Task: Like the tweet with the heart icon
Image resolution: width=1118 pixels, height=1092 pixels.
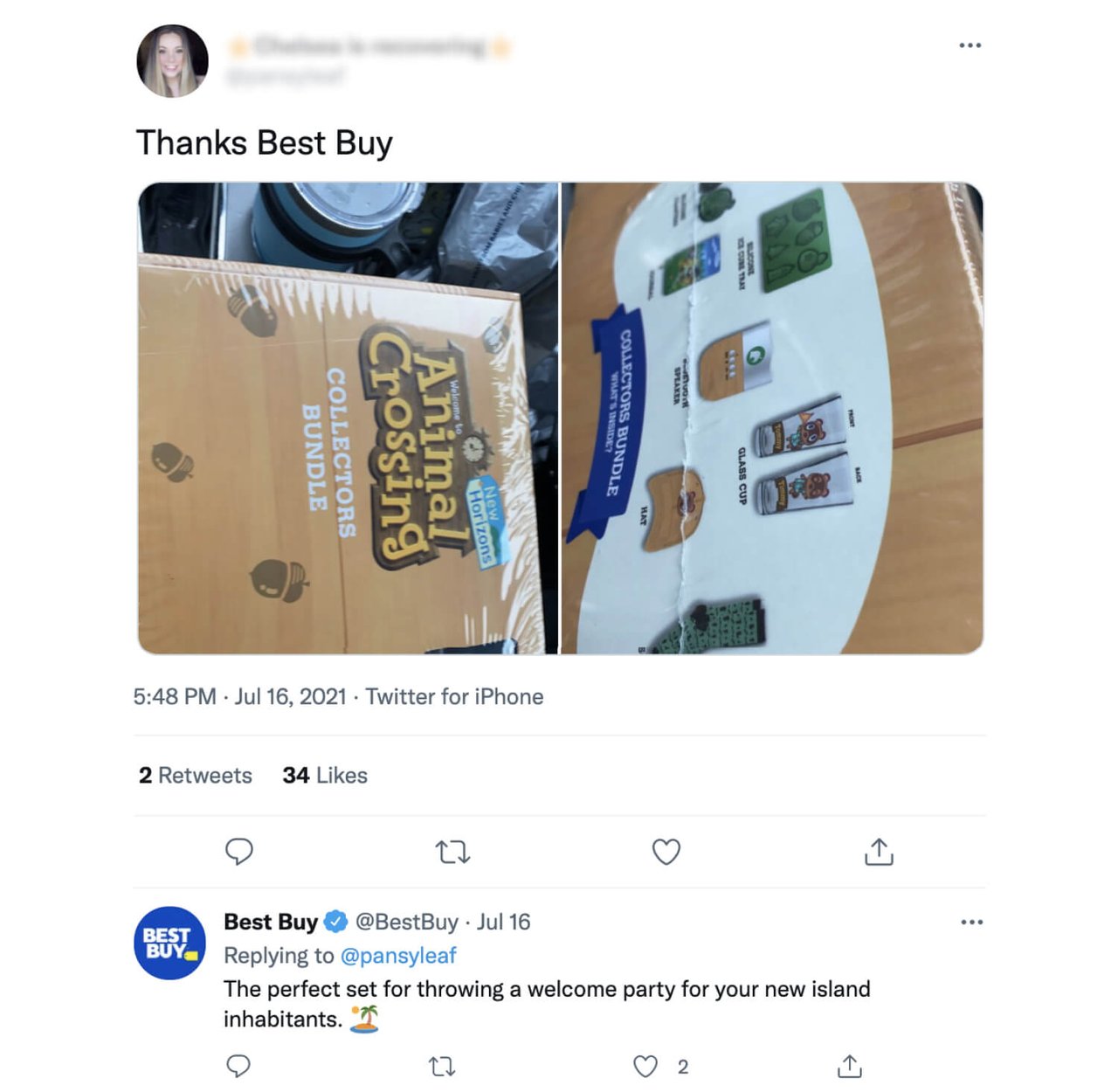Action: coord(666,852)
